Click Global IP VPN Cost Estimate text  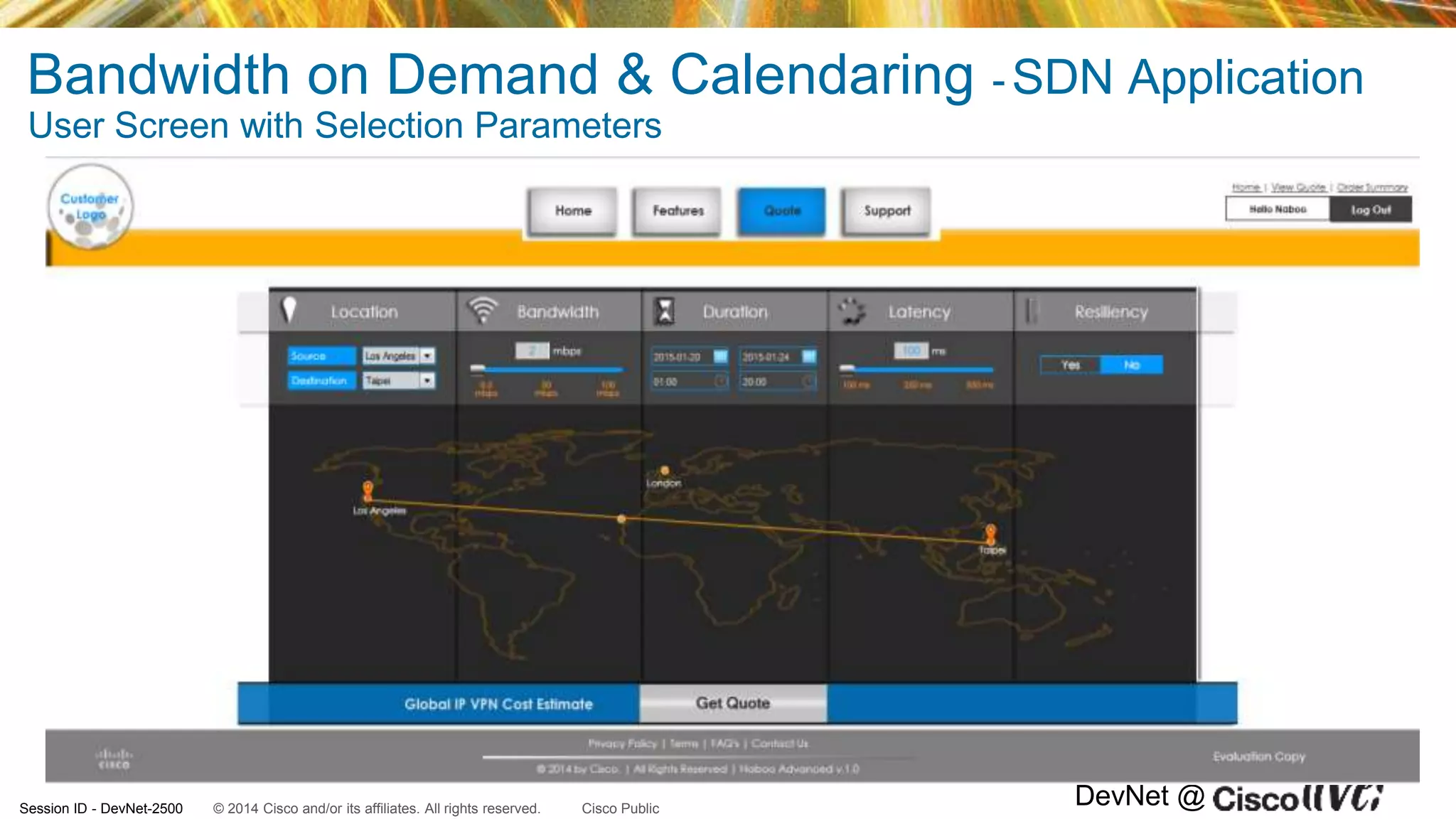point(498,704)
